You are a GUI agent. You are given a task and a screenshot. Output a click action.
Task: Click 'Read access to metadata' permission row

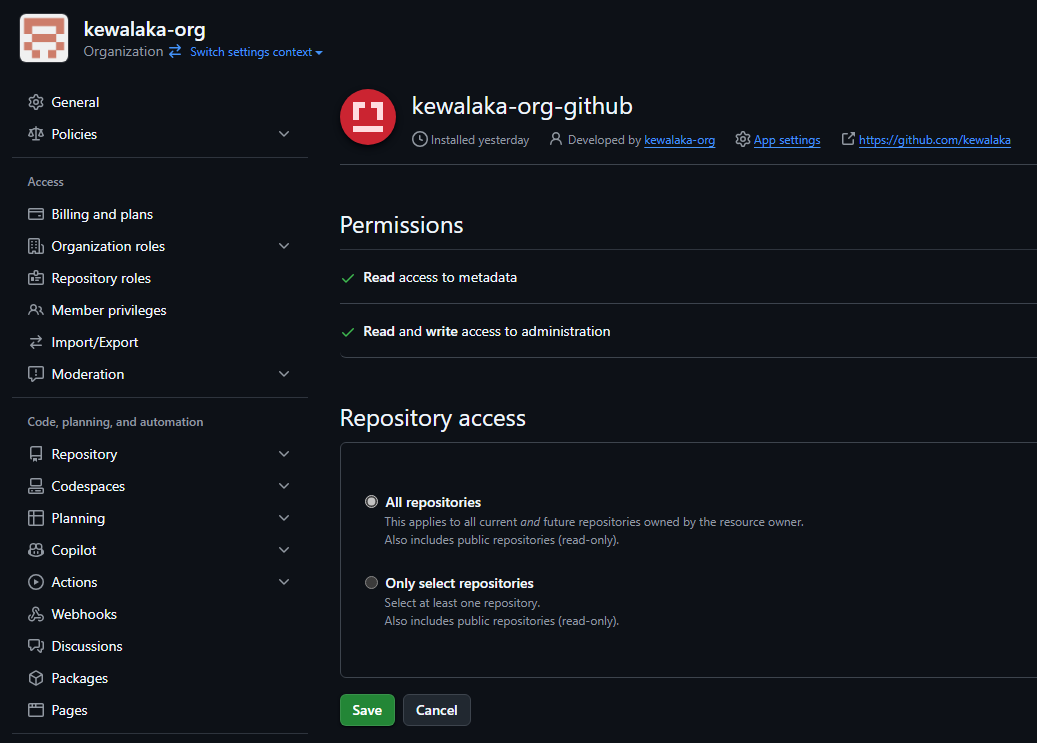(688, 277)
